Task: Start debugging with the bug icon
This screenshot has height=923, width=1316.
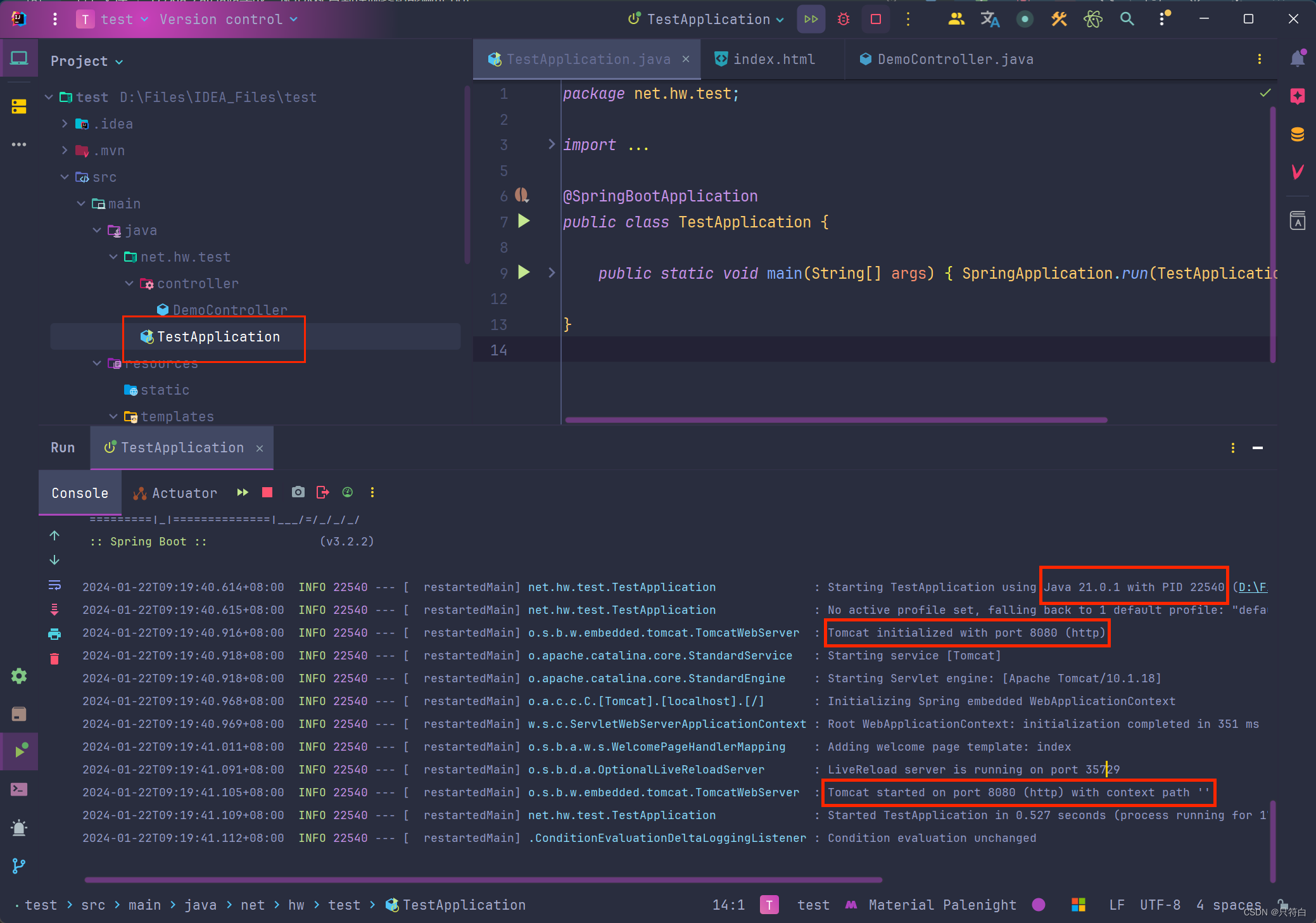Action: click(844, 19)
